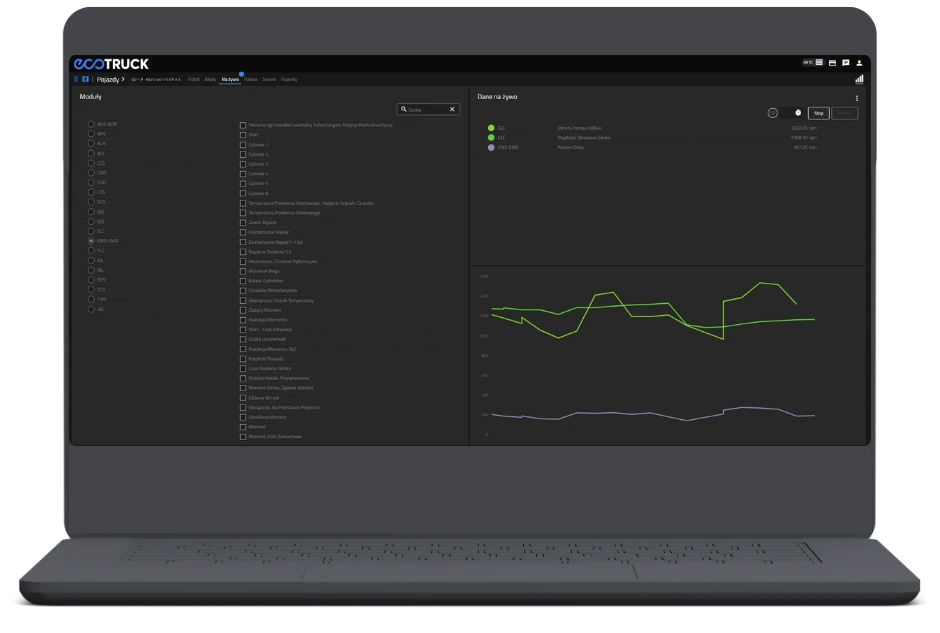Switch to the Paliwo tab

pyautogui.click(x=251, y=78)
